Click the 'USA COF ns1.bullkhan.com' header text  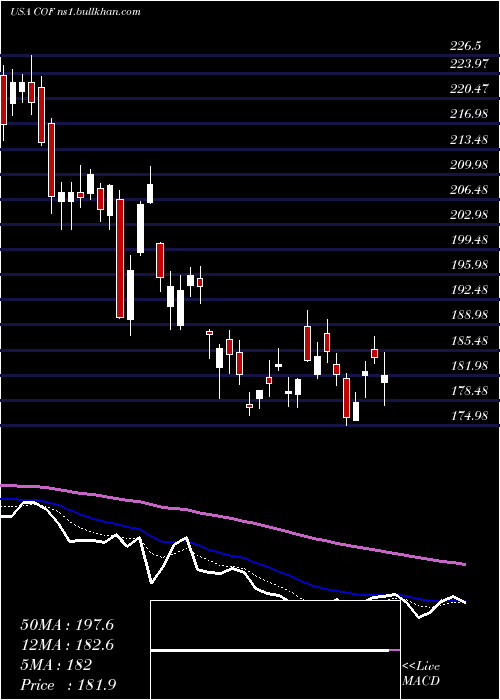coord(75,12)
